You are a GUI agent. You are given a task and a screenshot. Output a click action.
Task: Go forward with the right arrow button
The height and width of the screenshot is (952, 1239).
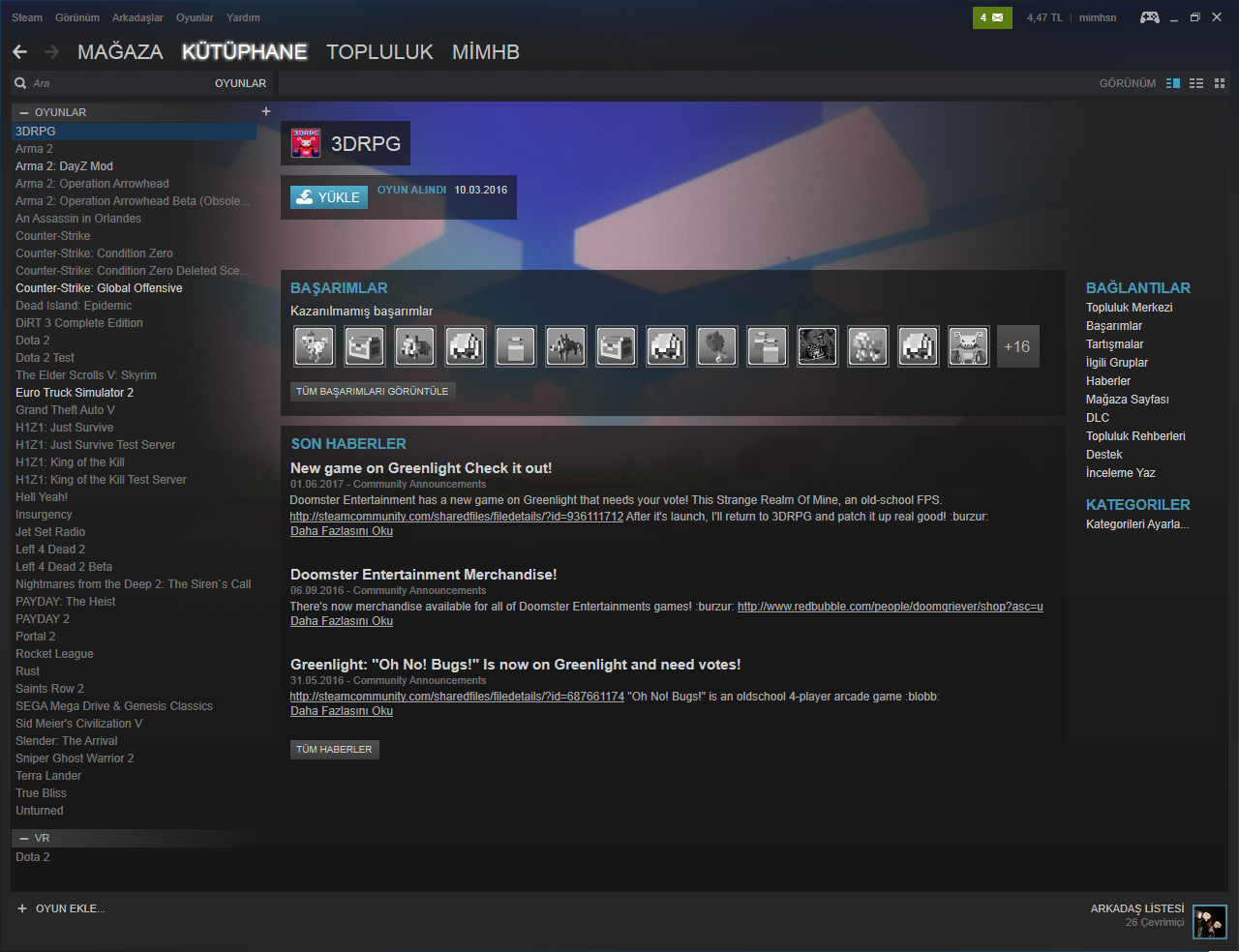pyautogui.click(x=52, y=52)
